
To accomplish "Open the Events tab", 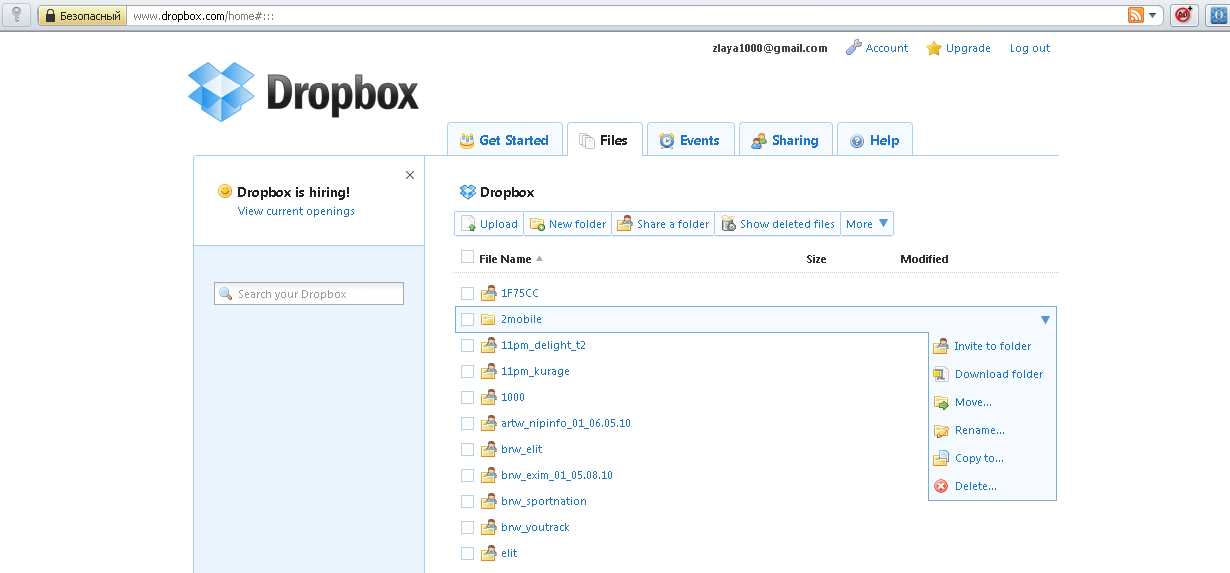I will (690, 140).
